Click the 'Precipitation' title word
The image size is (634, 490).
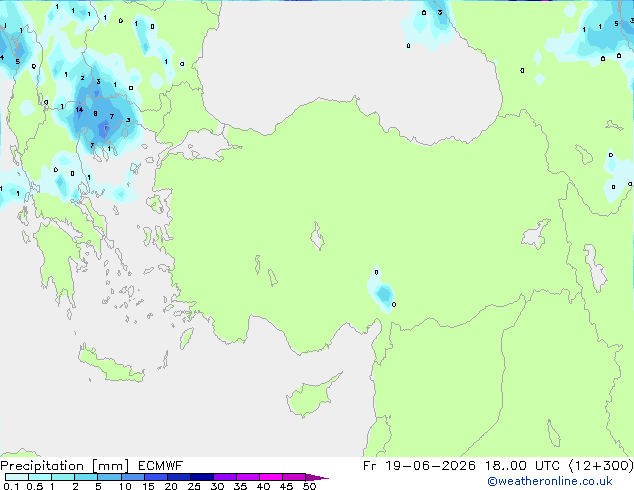point(42,466)
